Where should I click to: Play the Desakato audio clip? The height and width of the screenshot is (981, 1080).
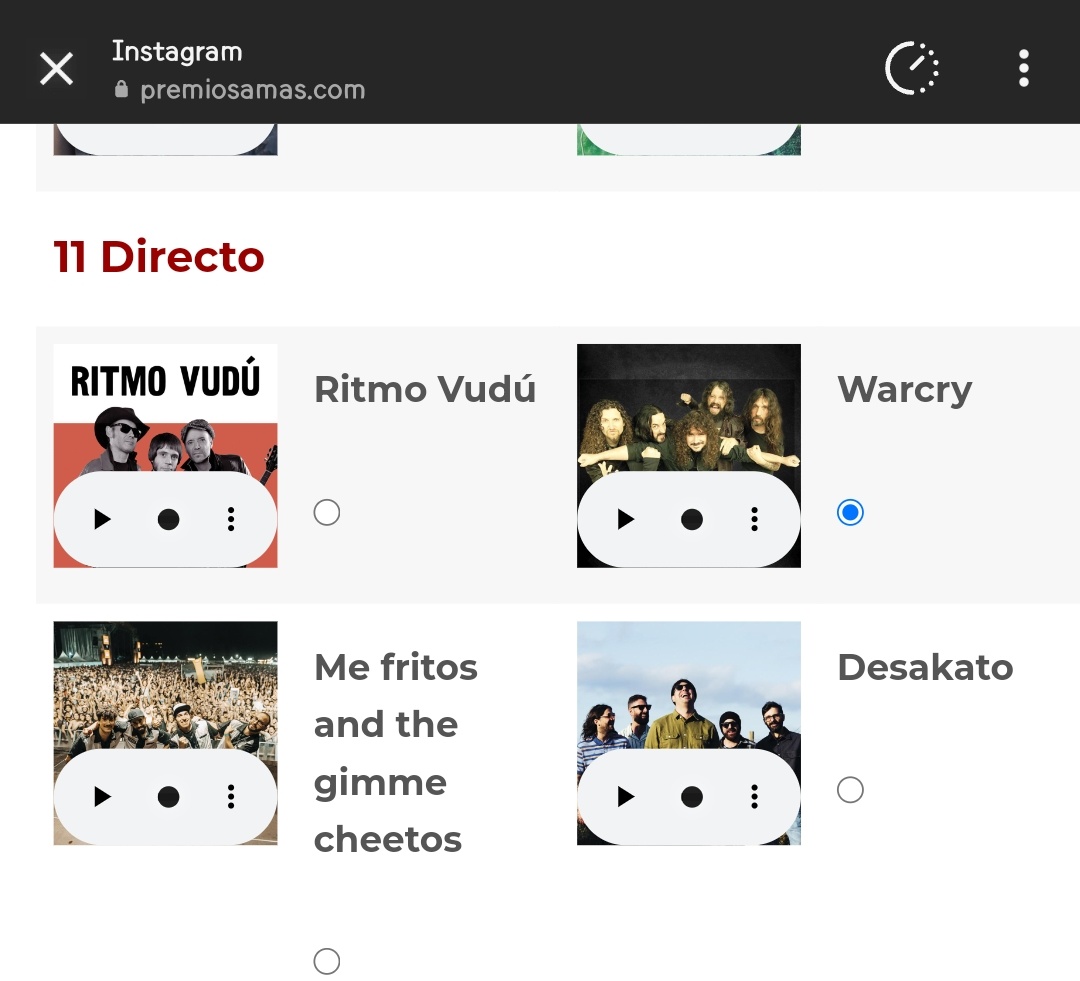pos(625,796)
